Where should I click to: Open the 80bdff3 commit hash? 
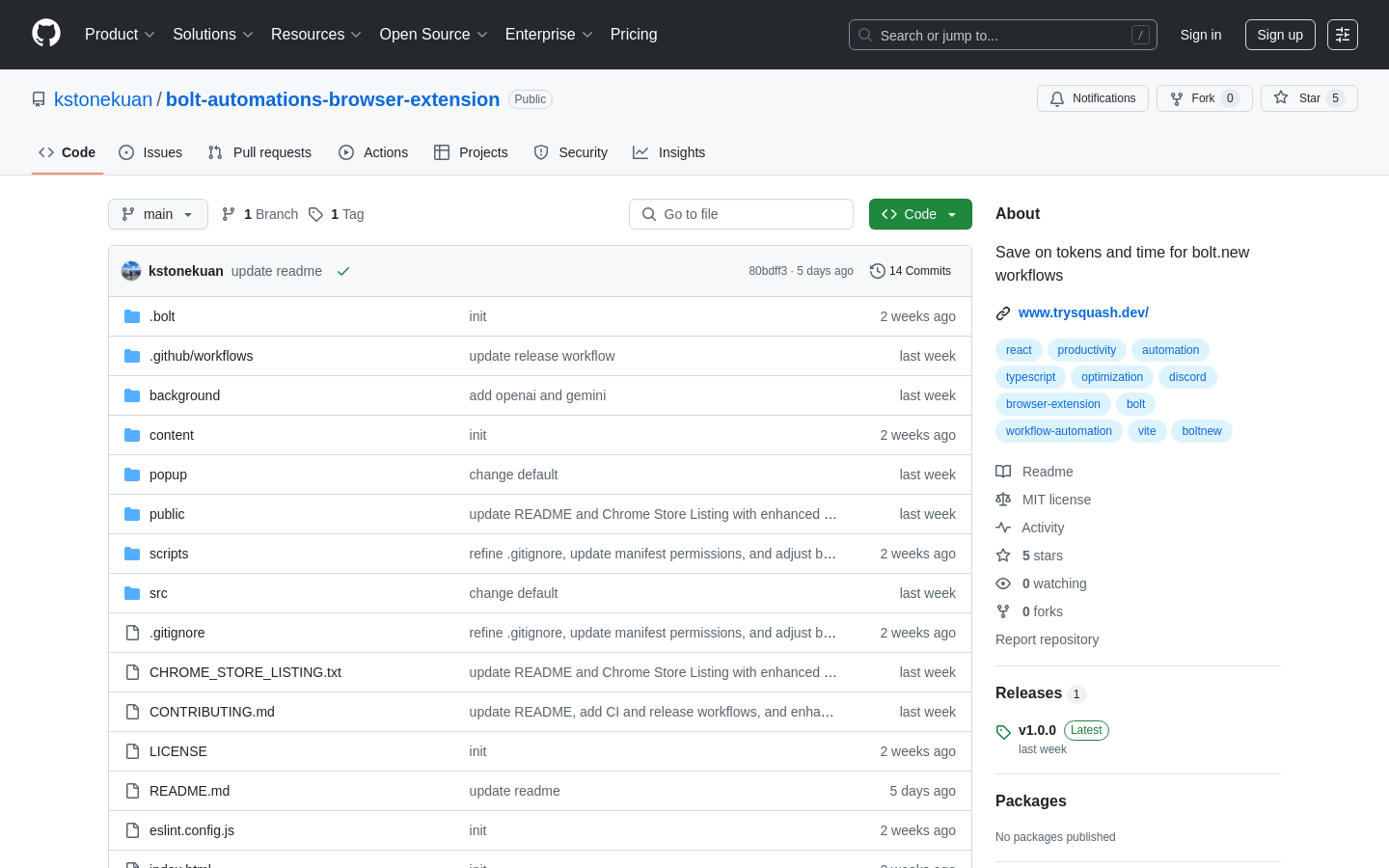point(768,271)
